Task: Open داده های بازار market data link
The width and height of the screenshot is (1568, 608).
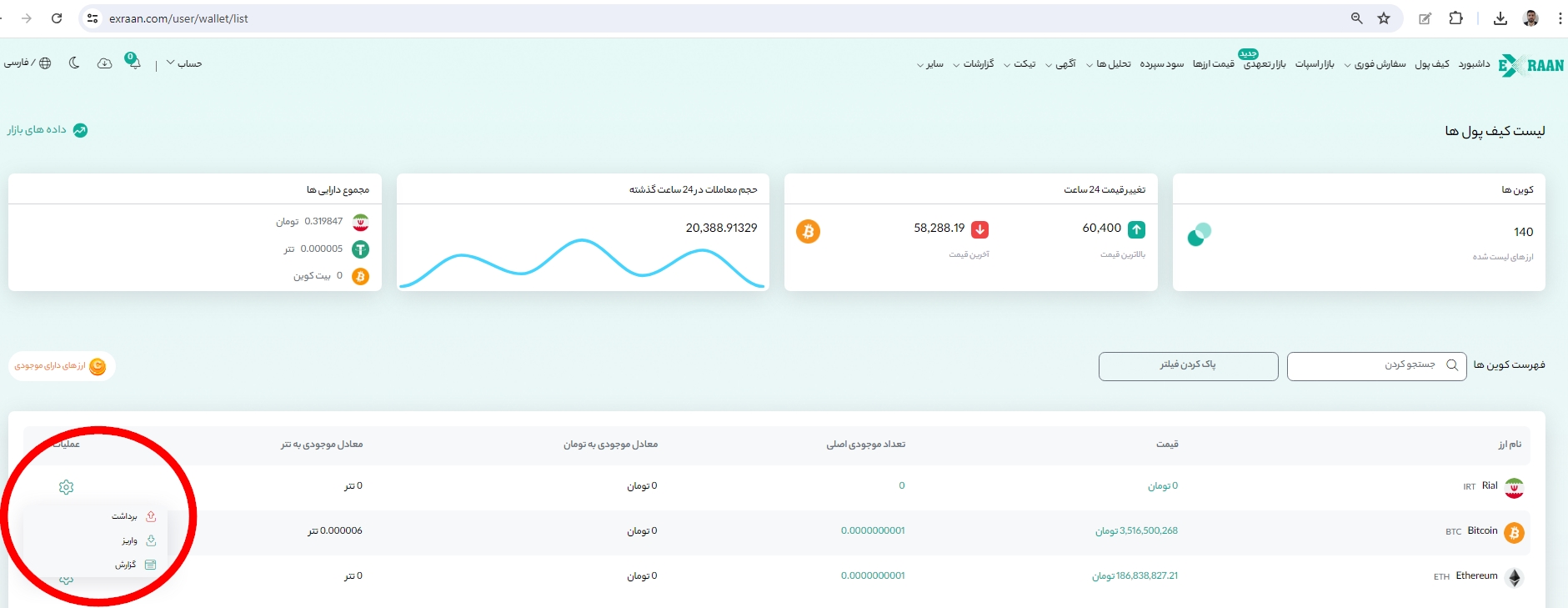Action: pos(37,130)
